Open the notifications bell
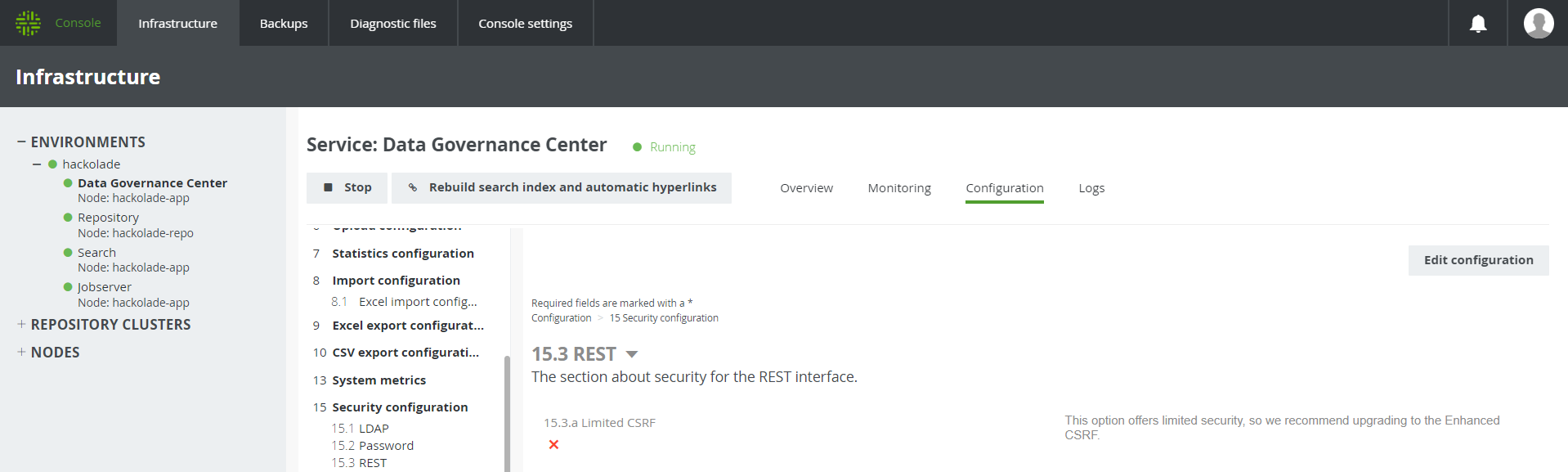The width and height of the screenshot is (1568, 472). pos(1477,24)
